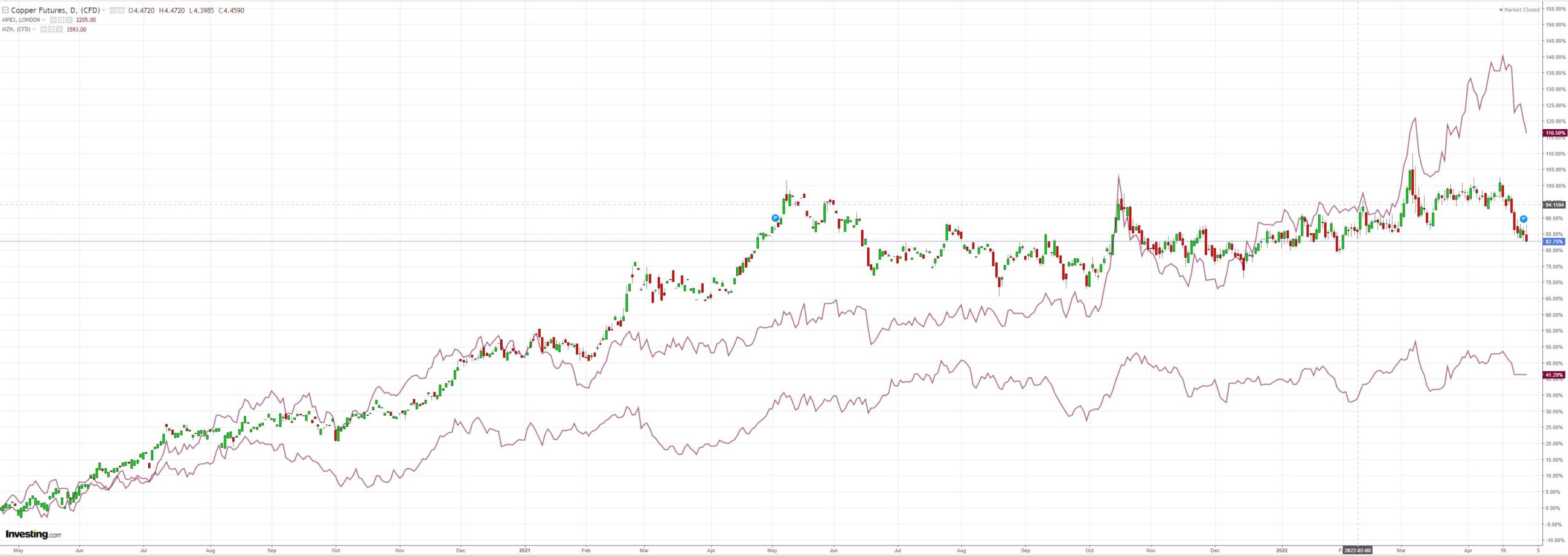Screen dimensions: 1568x556
Task: Remove the MZN (CFD) comparison series
Action: click(59, 29)
